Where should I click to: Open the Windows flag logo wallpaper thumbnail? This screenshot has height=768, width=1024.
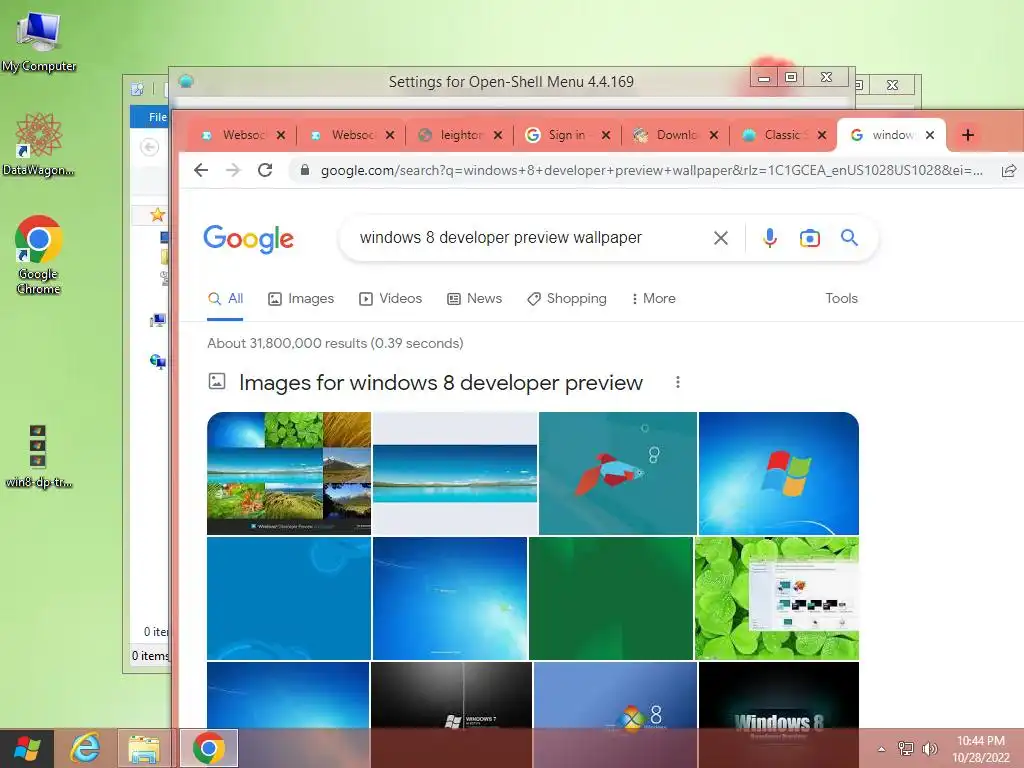click(778, 473)
